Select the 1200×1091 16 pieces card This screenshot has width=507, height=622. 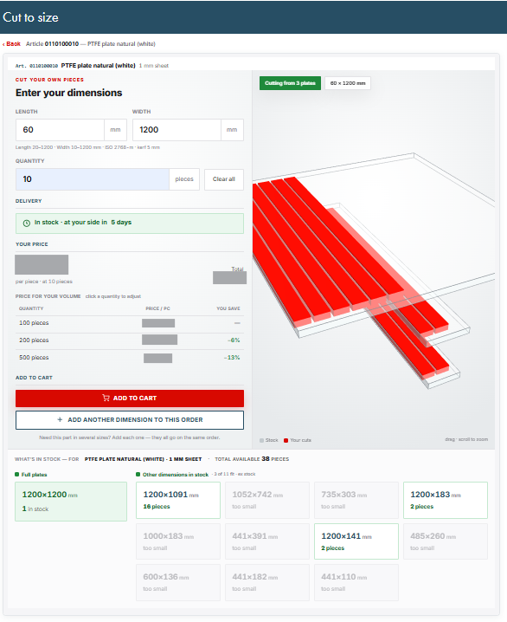point(178,500)
